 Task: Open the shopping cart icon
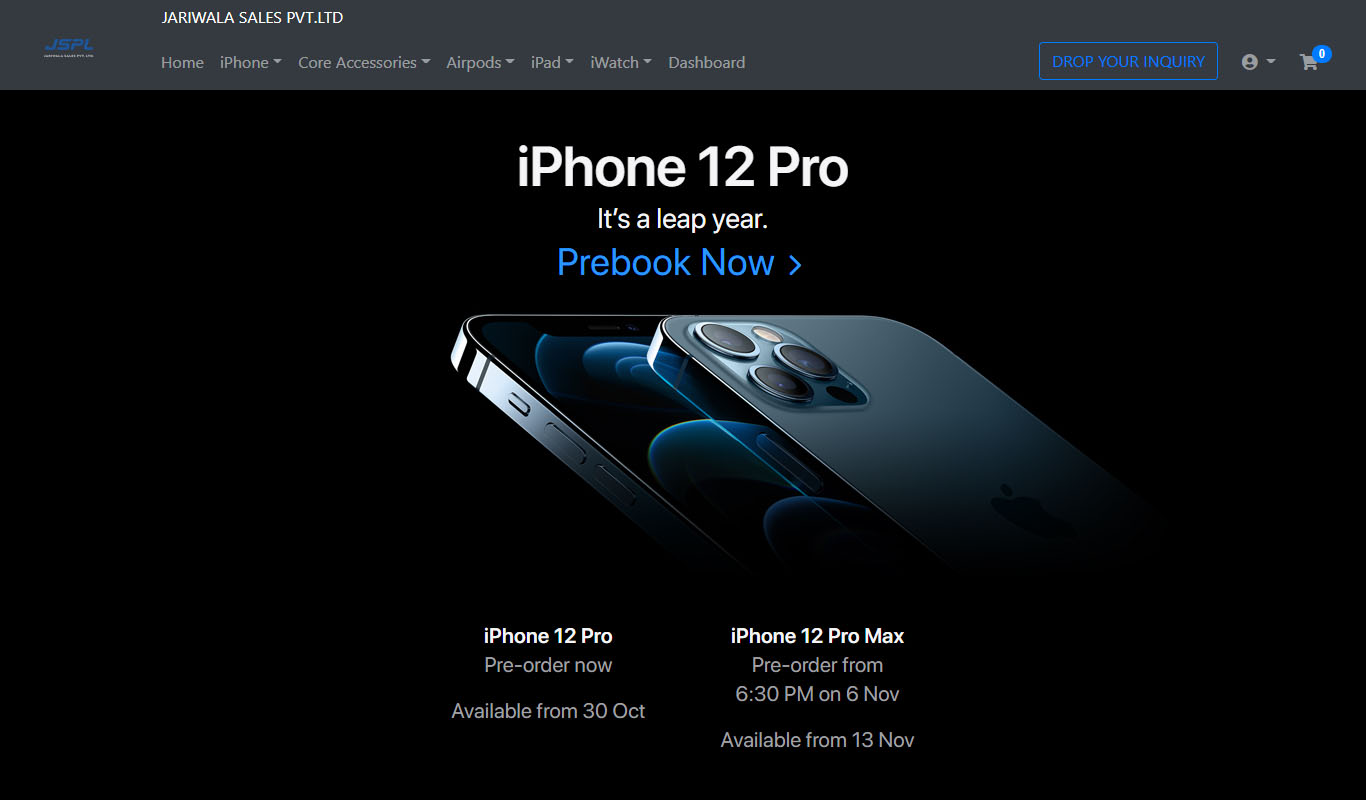point(1308,62)
